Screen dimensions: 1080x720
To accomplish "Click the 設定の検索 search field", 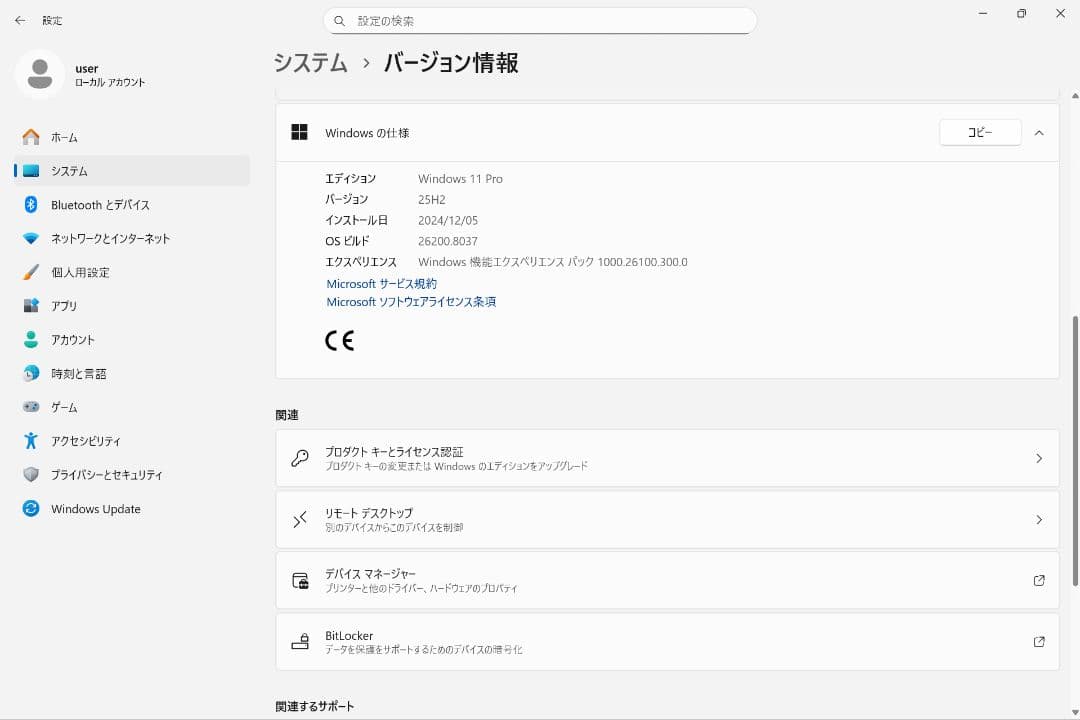I will 540,20.
